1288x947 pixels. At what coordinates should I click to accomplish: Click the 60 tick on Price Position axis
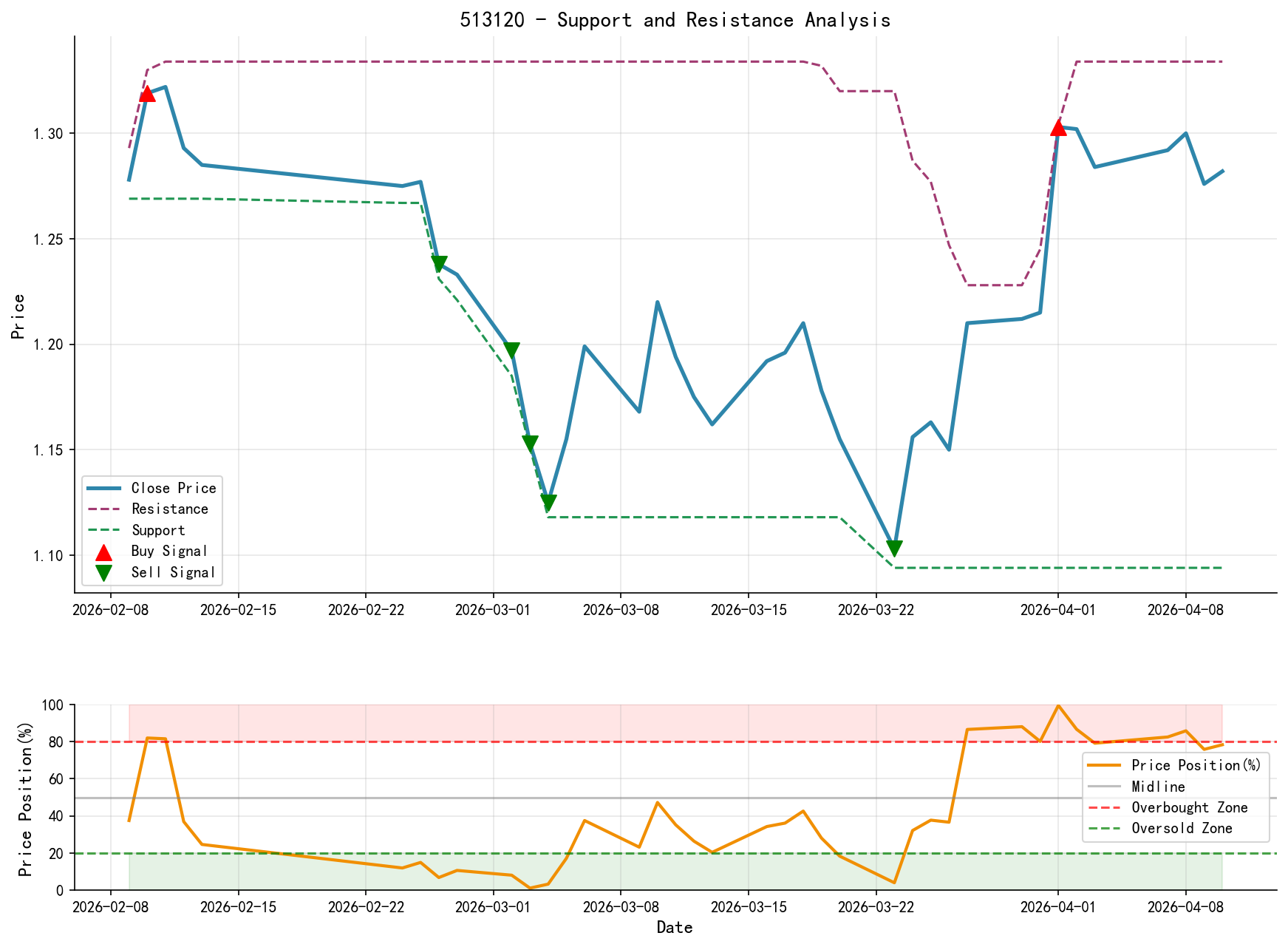[58, 779]
